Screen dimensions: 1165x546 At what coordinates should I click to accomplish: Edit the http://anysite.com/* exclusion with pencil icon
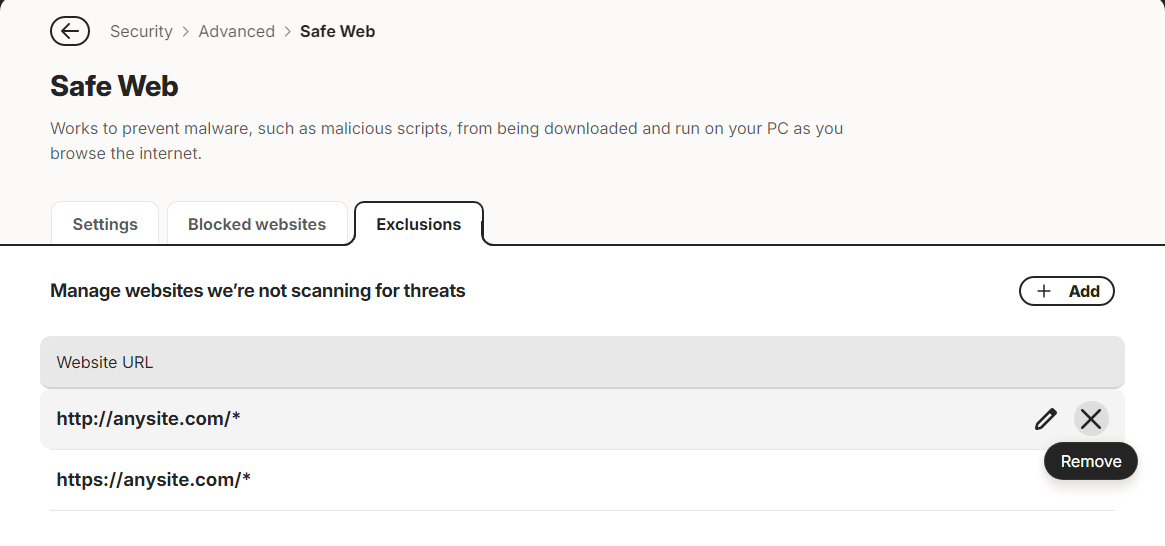[1045, 419]
